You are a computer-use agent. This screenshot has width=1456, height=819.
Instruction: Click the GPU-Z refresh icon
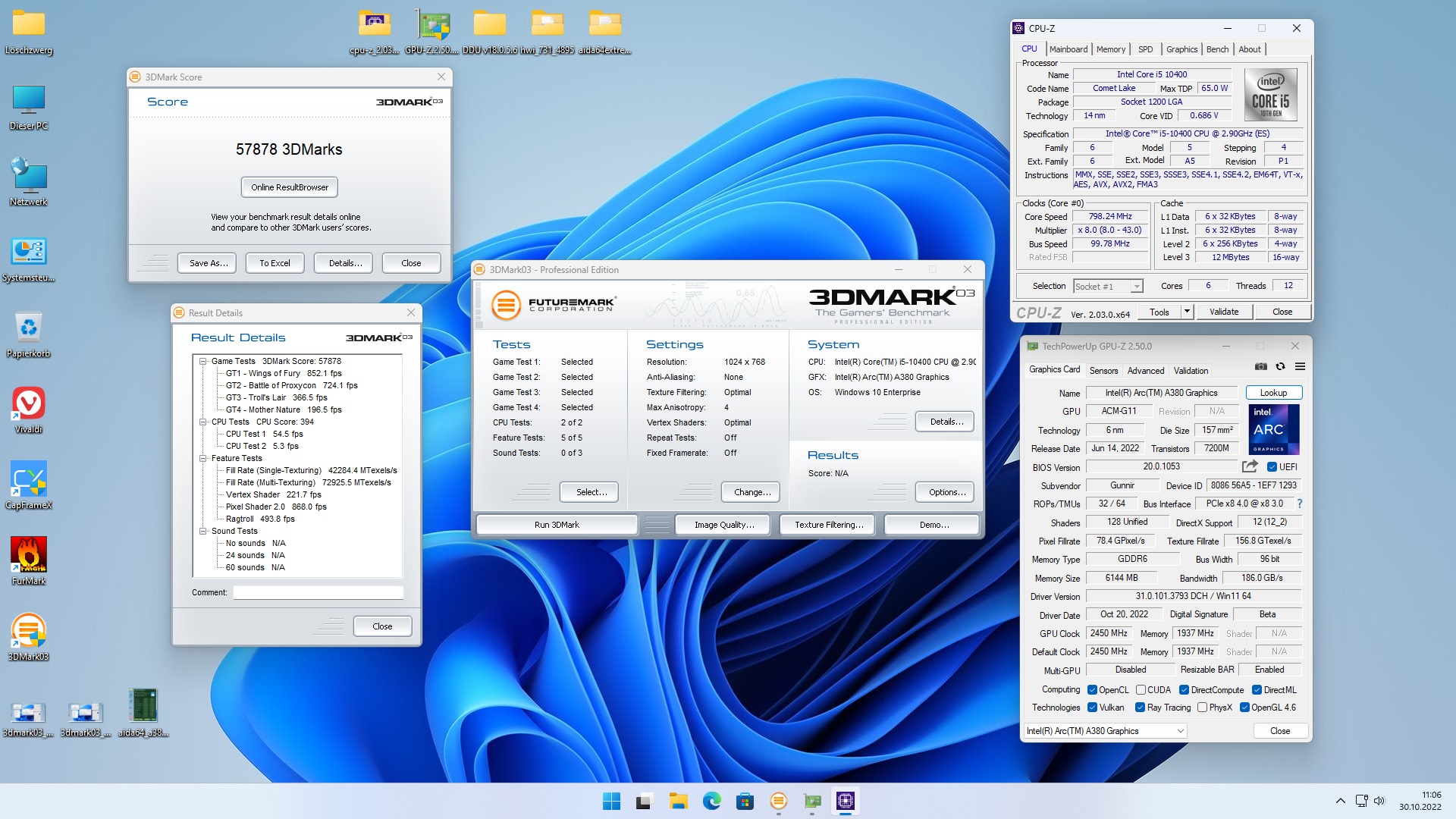click(1280, 367)
